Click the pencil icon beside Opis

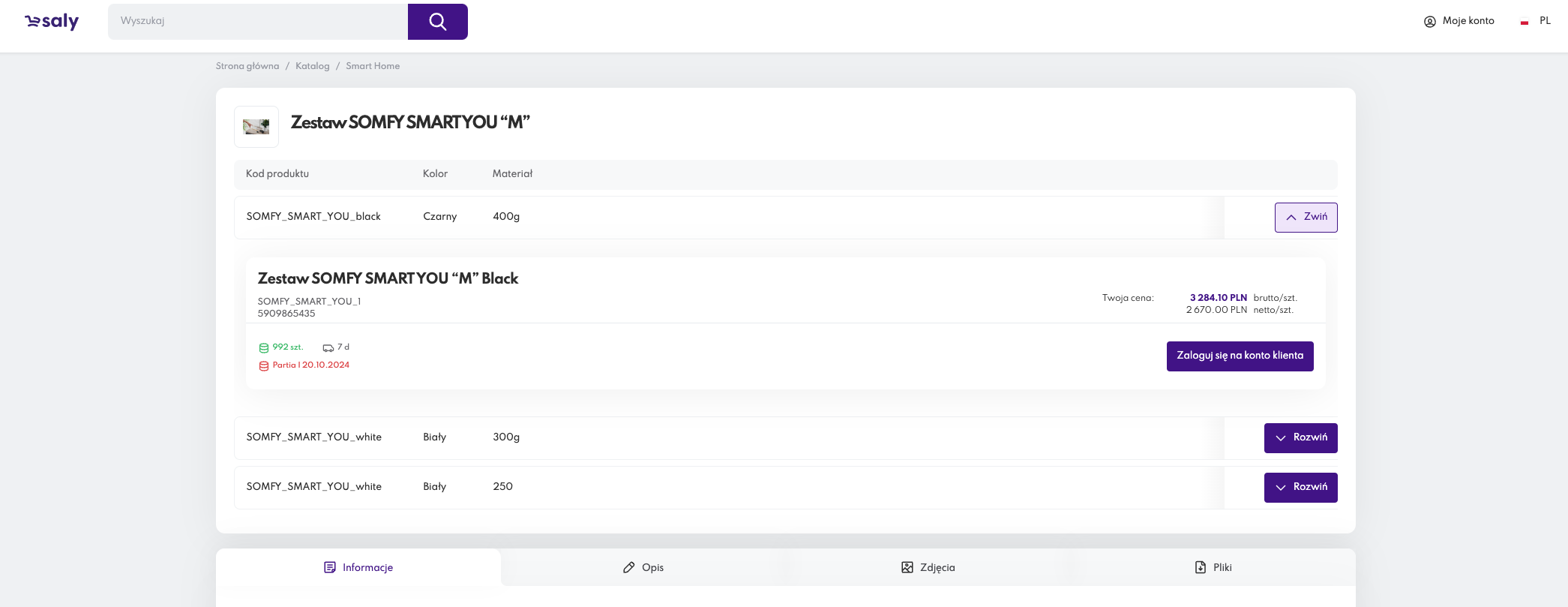tap(628, 568)
